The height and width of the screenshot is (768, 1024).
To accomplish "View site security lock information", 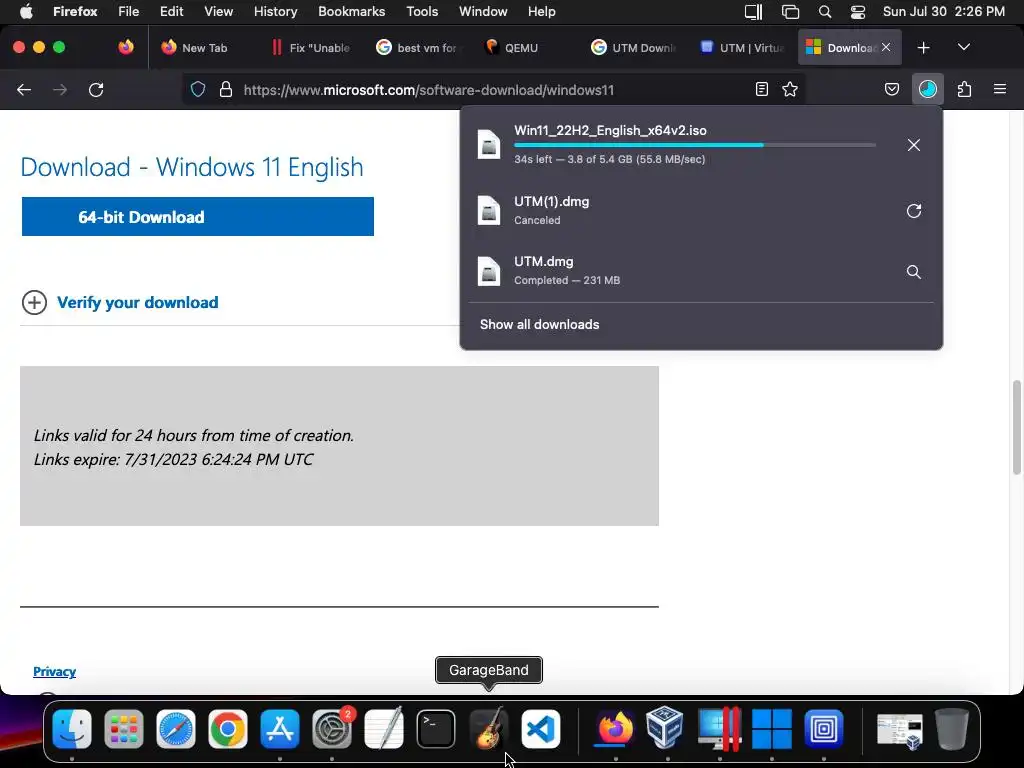I will (x=226, y=89).
